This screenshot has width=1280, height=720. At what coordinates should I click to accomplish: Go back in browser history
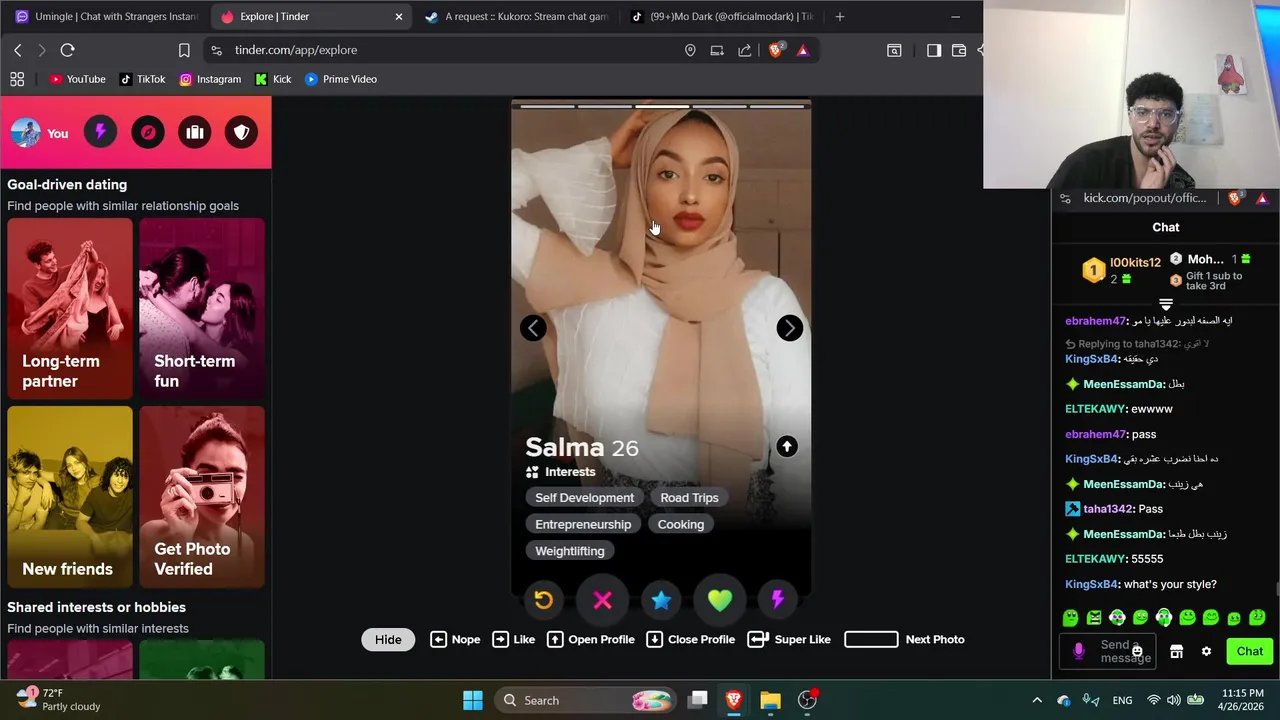(18, 50)
